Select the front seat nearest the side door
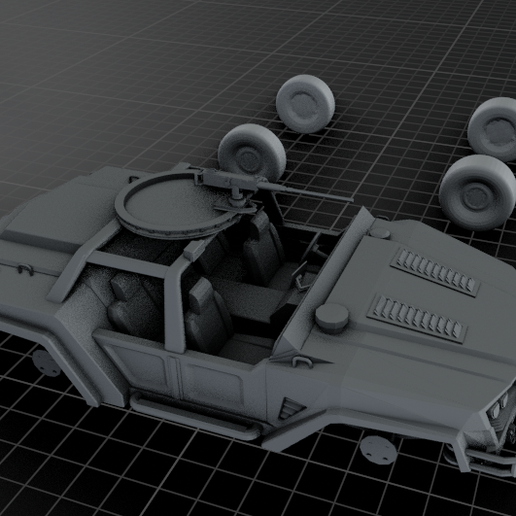The image size is (516, 516). 208,315
